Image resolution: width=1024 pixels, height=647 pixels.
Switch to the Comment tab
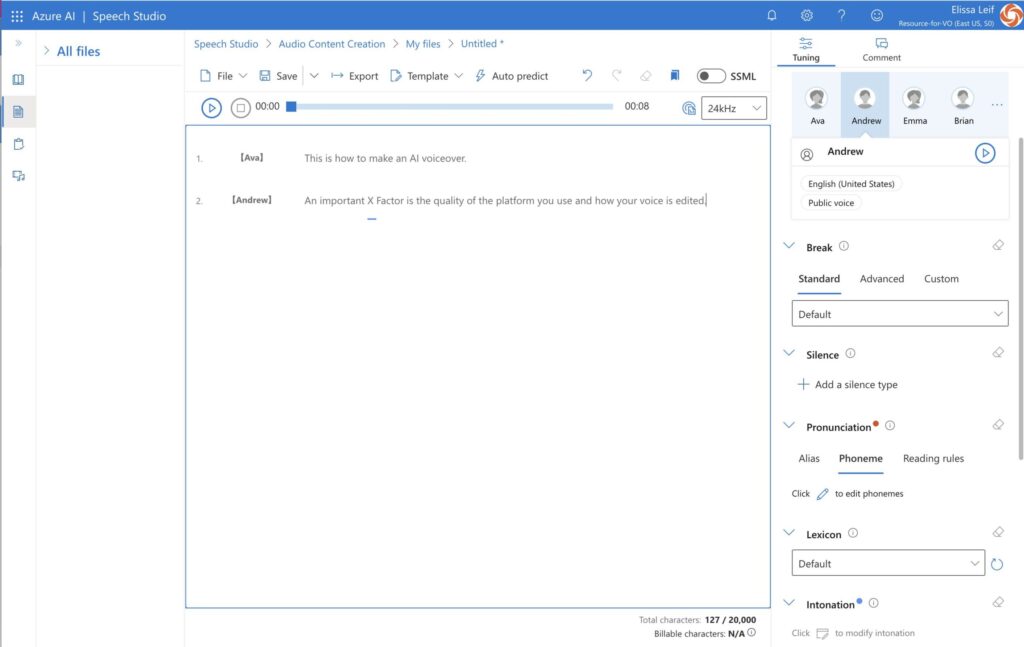pyautogui.click(x=881, y=50)
